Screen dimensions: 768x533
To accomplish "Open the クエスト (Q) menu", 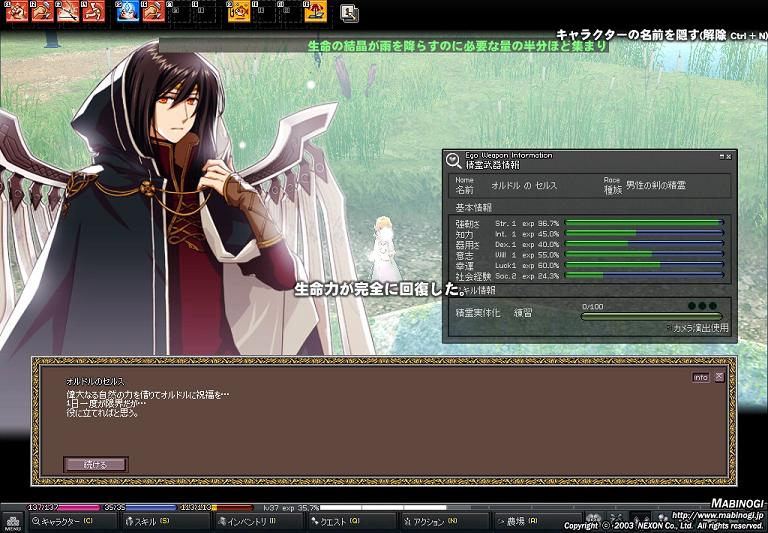I will (x=351, y=522).
